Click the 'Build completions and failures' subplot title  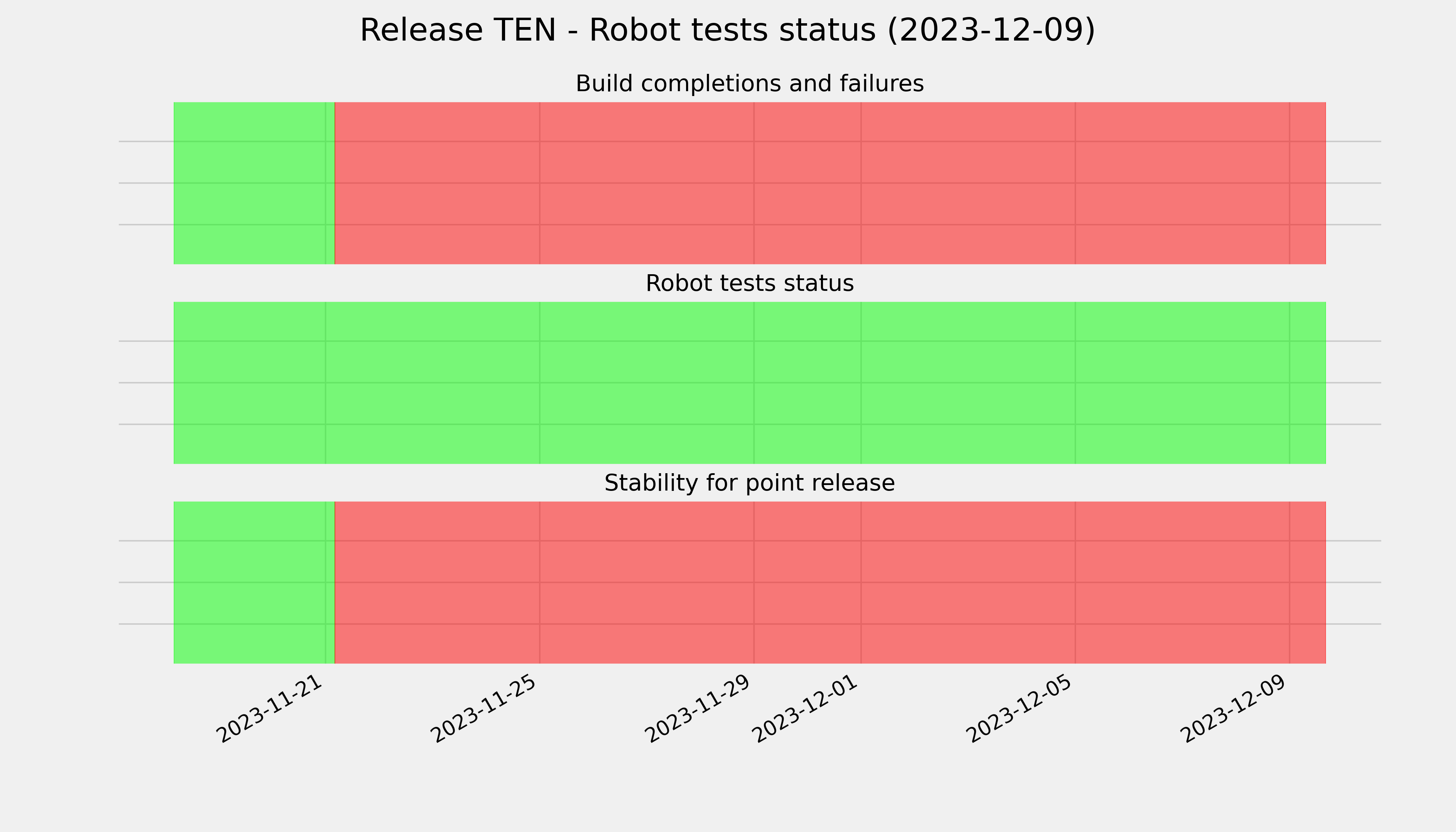pyautogui.click(x=749, y=84)
